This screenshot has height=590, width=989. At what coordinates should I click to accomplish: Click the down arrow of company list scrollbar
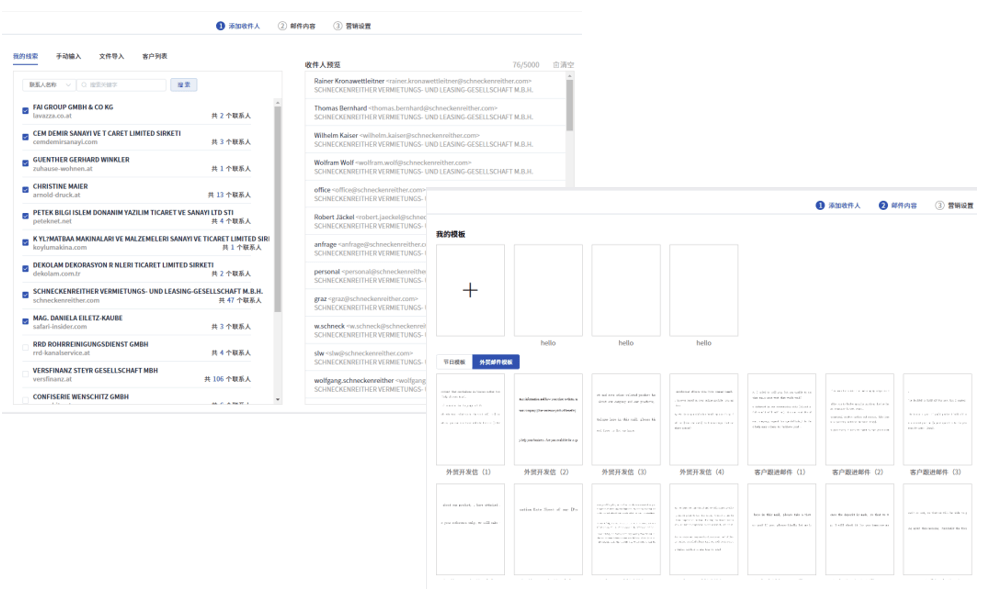(278, 399)
